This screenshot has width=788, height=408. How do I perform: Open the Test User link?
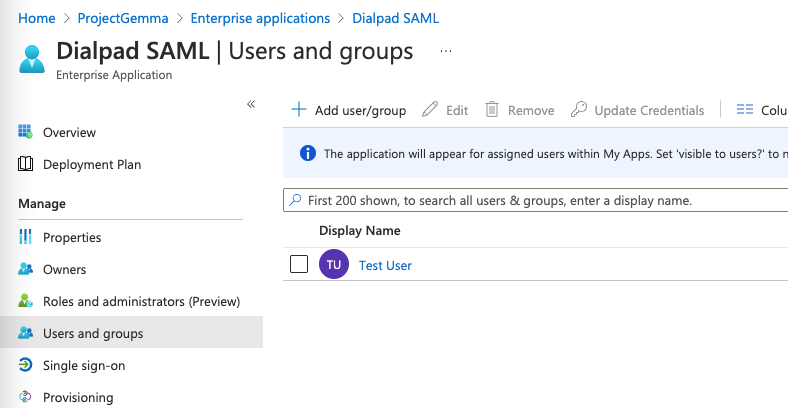click(x=385, y=265)
